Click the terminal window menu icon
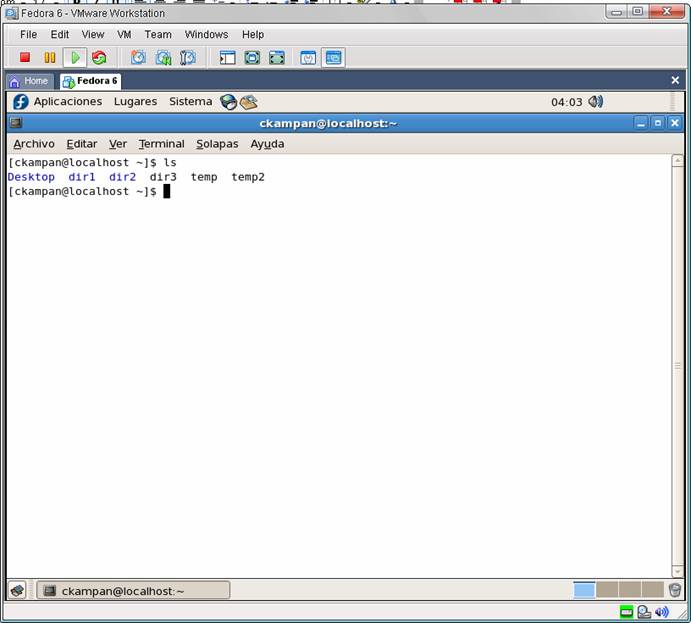Viewport: 691px width, 623px height. point(16,123)
